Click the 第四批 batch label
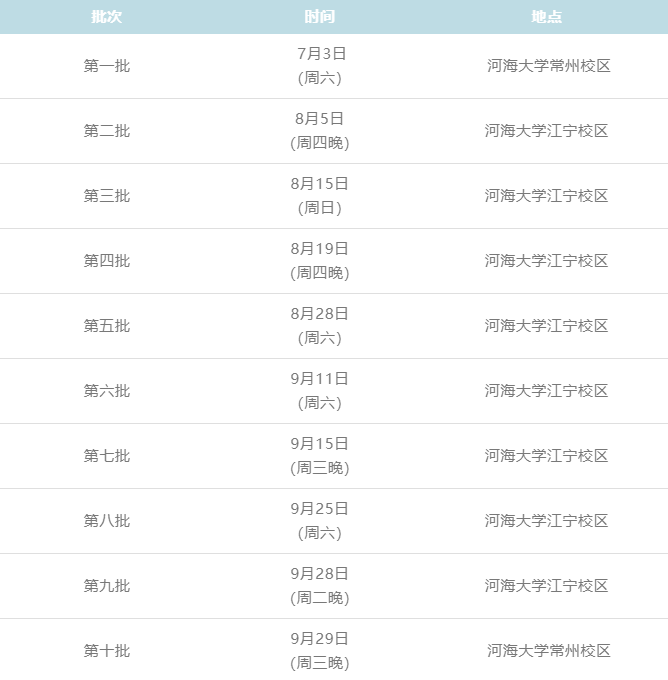This screenshot has height=680, width=668. pyautogui.click(x=106, y=261)
